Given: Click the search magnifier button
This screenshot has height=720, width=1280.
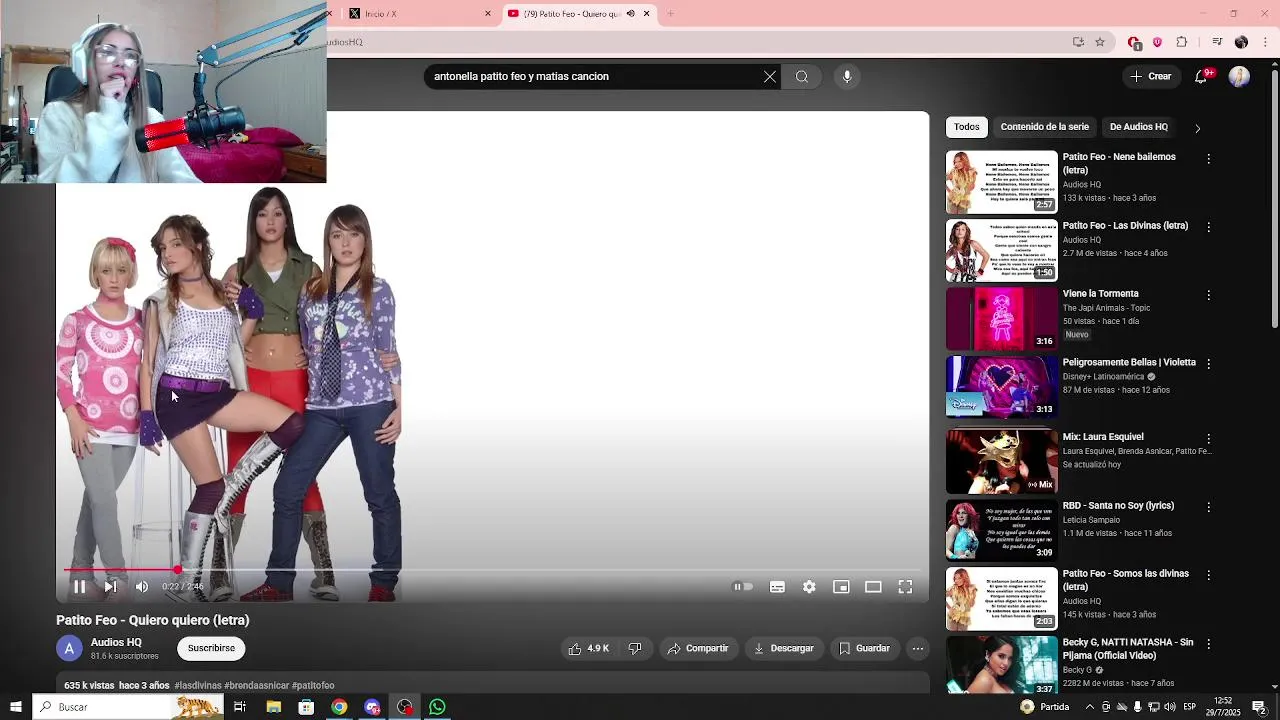Looking at the screenshot, I should (802, 77).
